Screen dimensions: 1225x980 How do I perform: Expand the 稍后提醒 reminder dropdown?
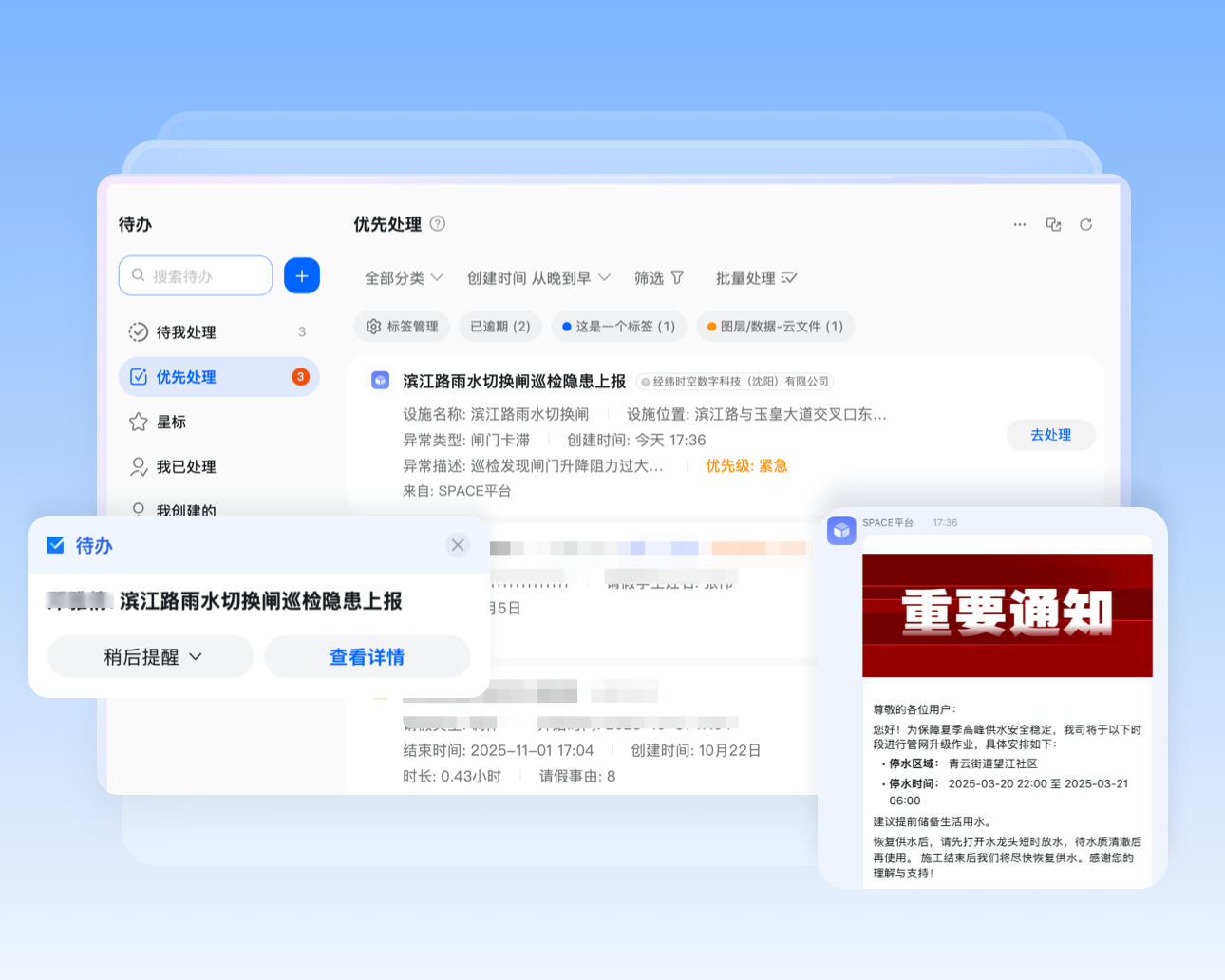(x=150, y=656)
